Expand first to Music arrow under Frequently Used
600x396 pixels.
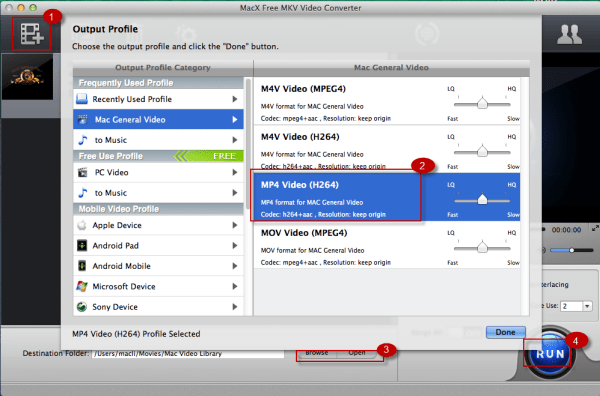[235, 140]
